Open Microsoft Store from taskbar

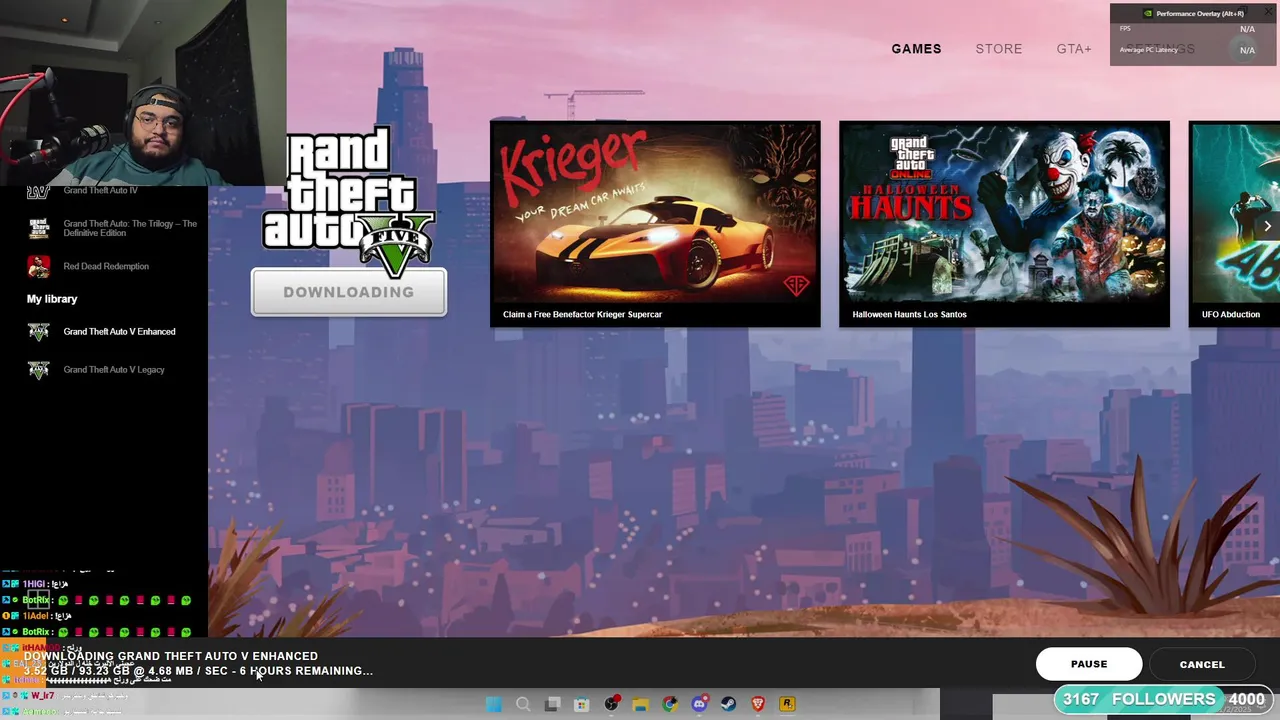click(x=581, y=704)
